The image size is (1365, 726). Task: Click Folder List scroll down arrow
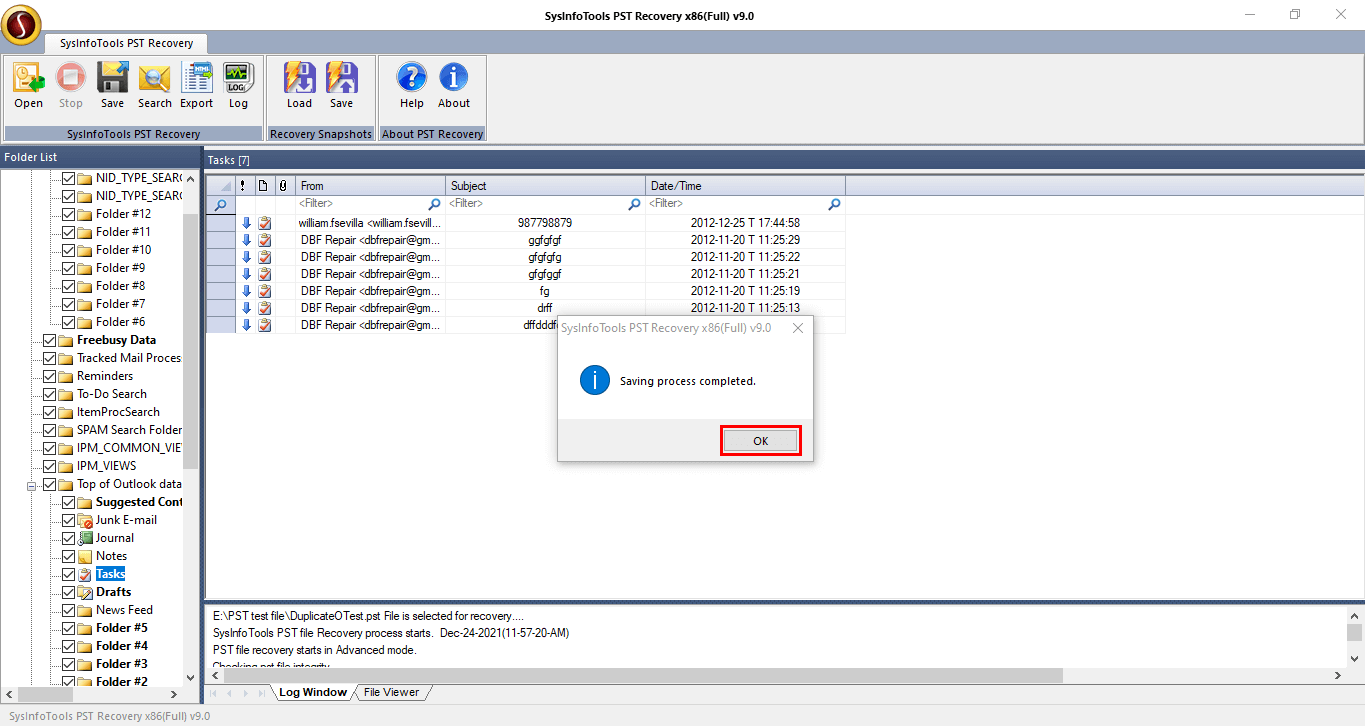[x=190, y=676]
